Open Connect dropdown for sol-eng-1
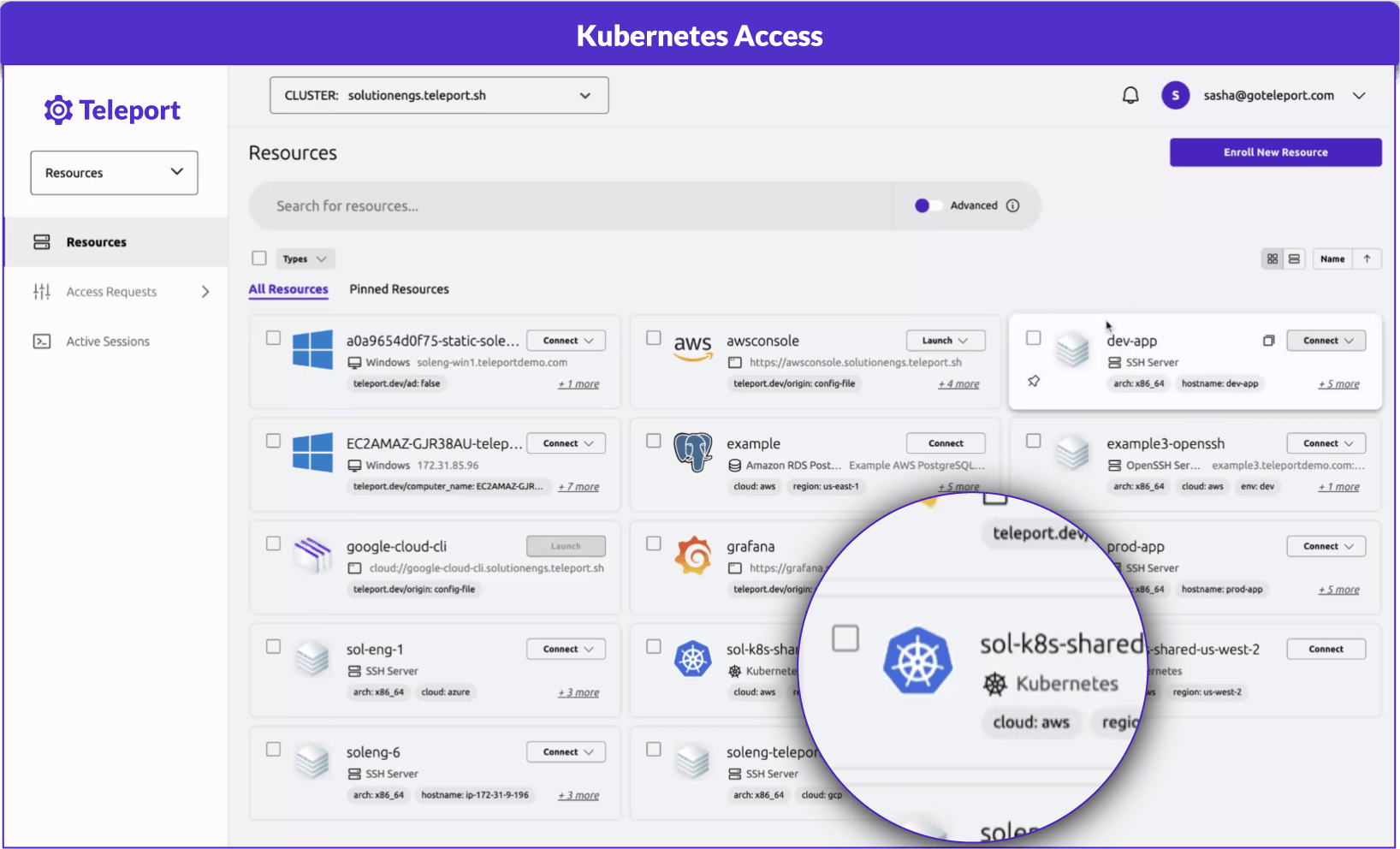 (x=567, y=649)
